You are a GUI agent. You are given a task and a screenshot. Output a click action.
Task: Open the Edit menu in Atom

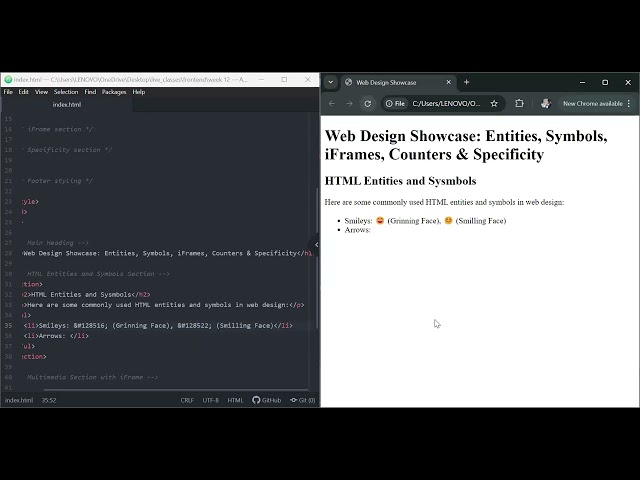[x=24, y=92]
